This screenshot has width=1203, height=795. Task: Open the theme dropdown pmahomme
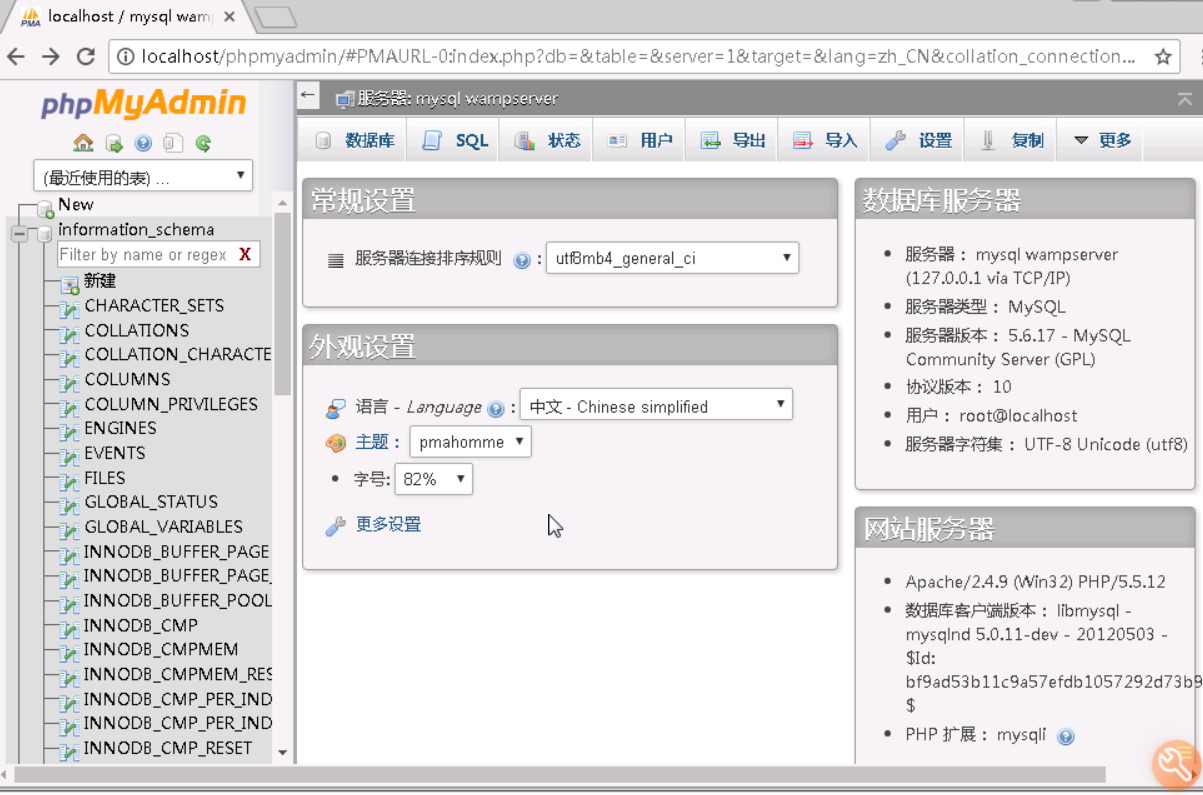(471, 442)
